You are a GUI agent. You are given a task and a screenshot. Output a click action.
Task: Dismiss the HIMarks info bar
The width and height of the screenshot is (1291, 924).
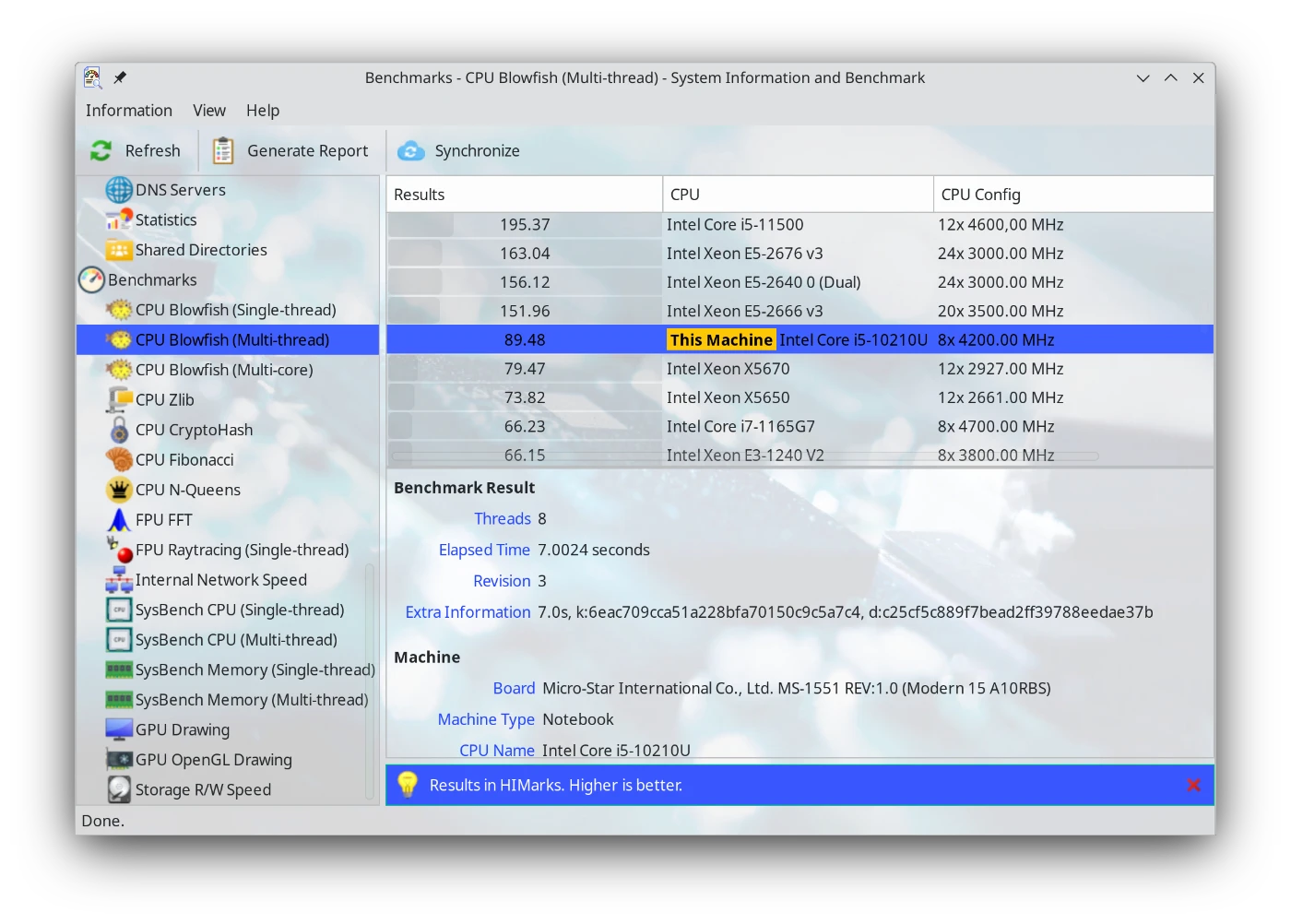pyautogui.click(x=1193, y=785)
